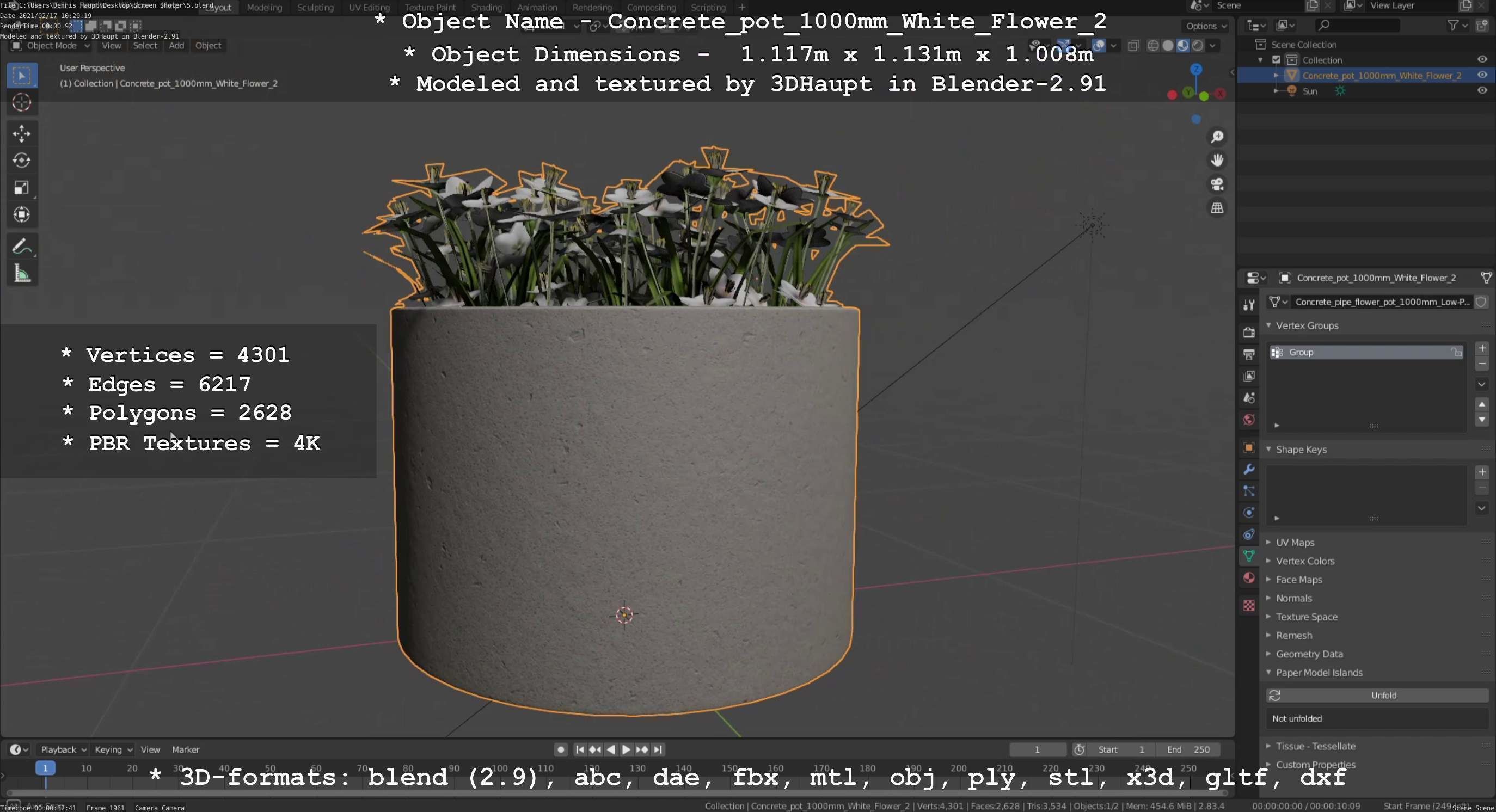Open the Playback dropdown in timeline

pos(63,749)
